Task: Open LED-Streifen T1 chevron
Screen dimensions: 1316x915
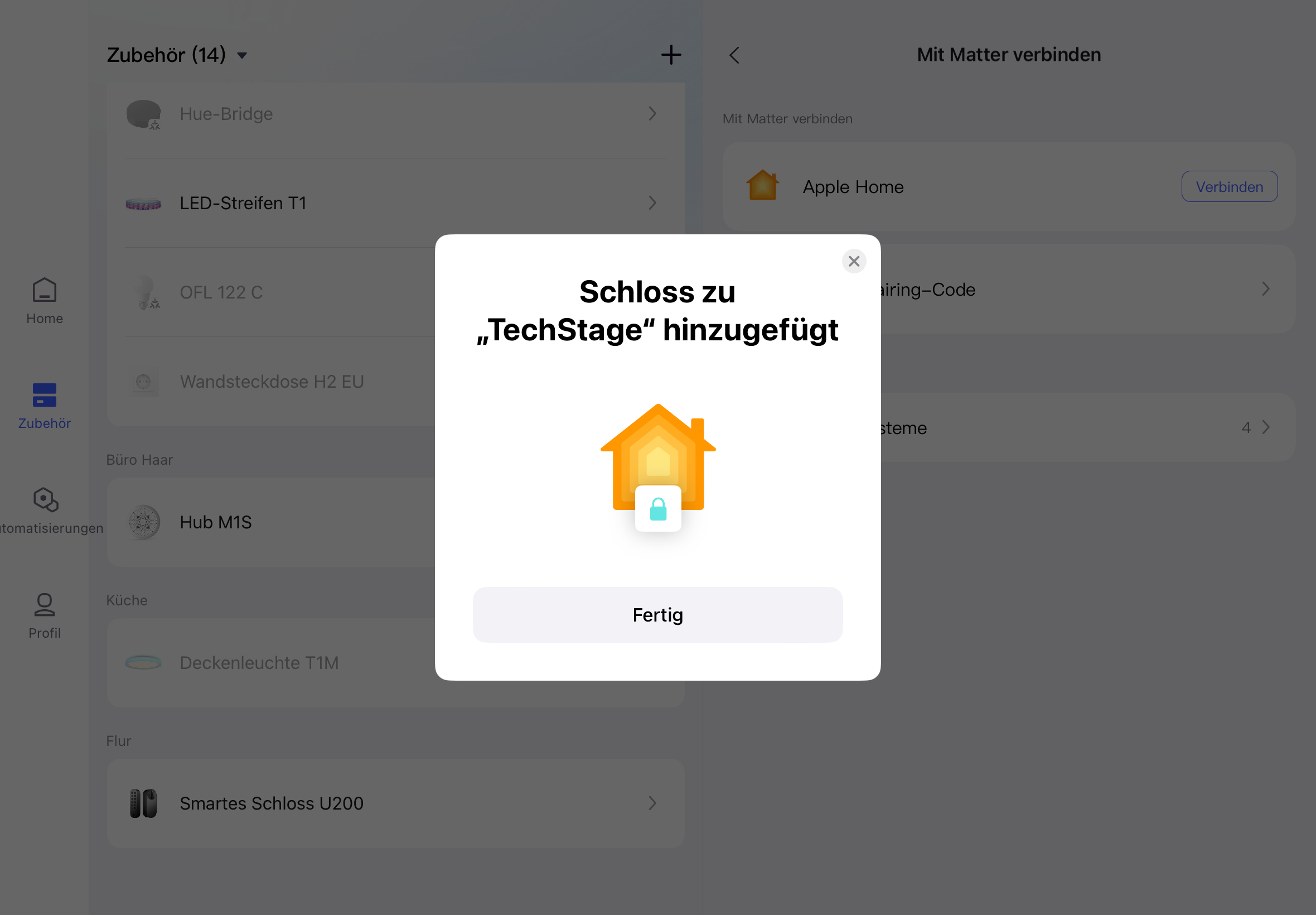Action: point(652,203)
